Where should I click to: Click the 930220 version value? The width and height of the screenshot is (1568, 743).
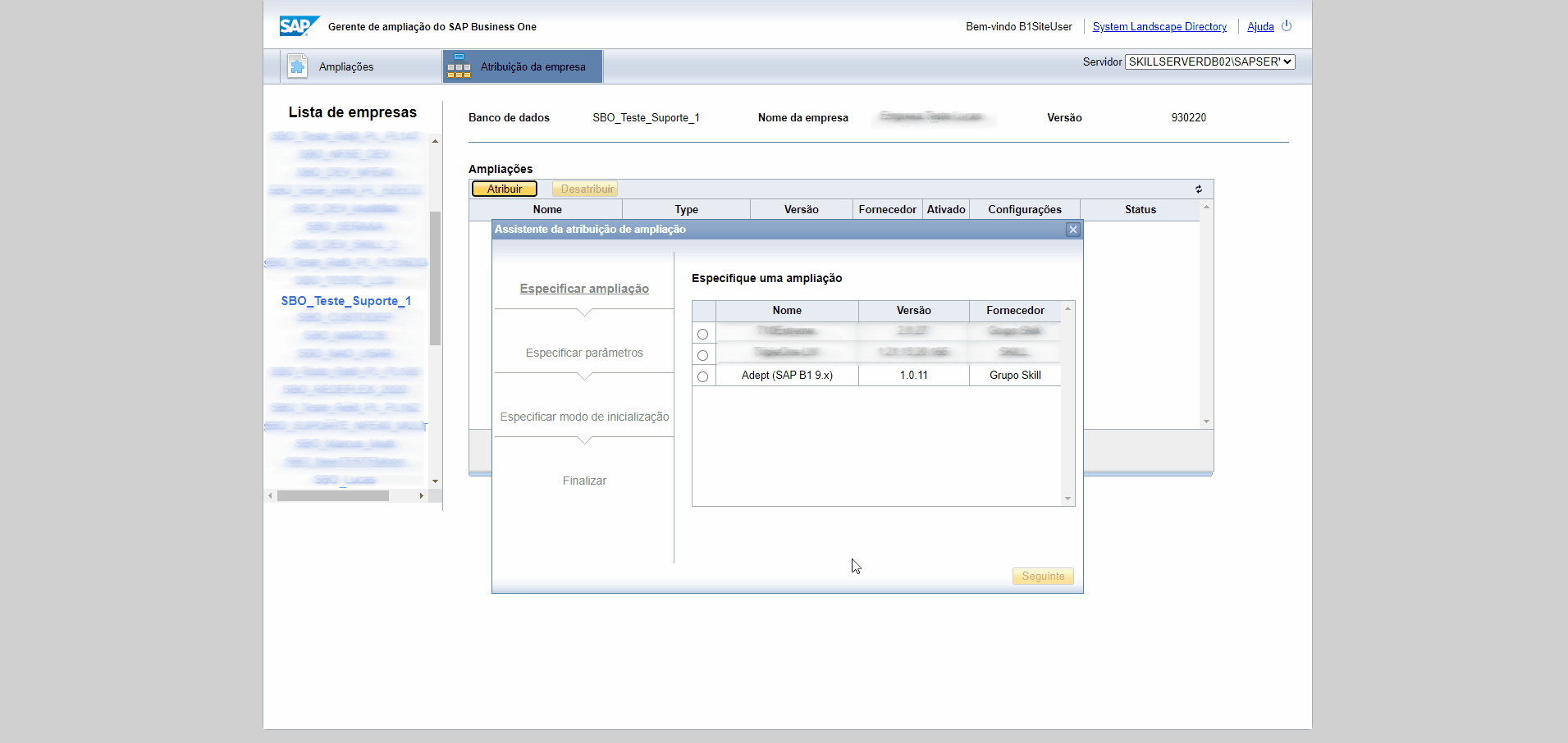(x=1188, y=118)
